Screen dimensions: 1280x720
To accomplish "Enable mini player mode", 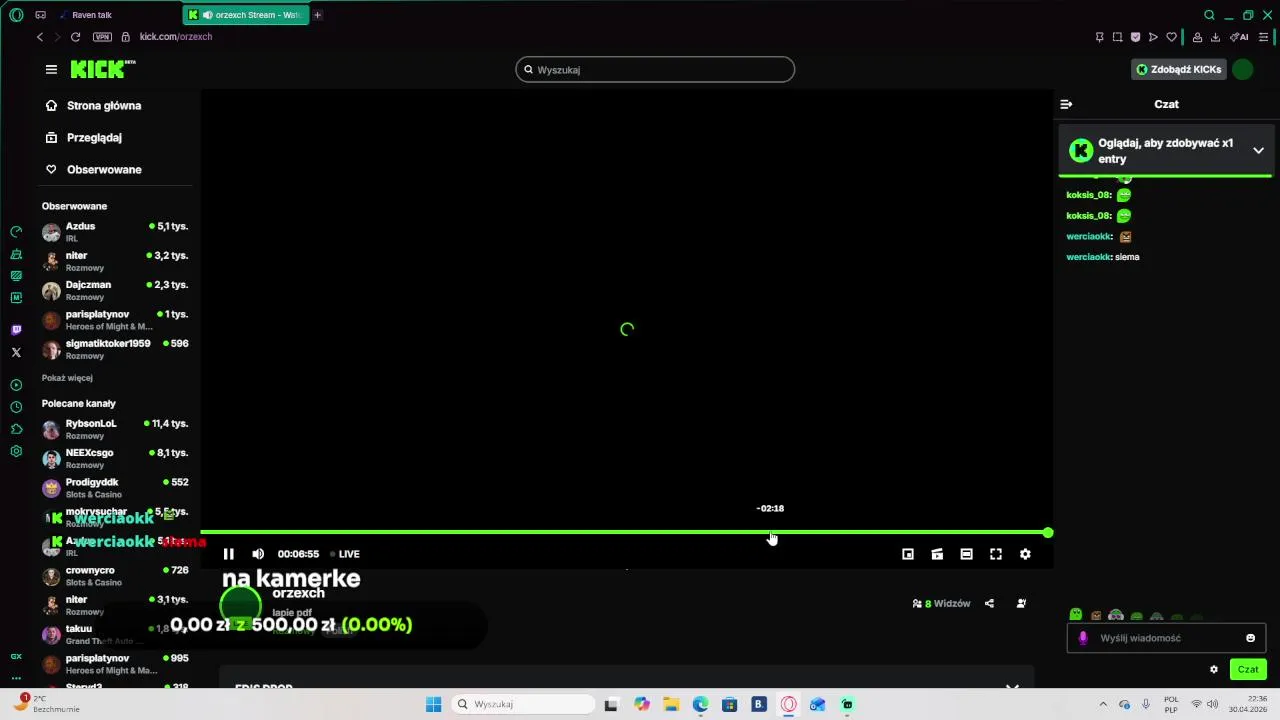I will pos(908,554).
